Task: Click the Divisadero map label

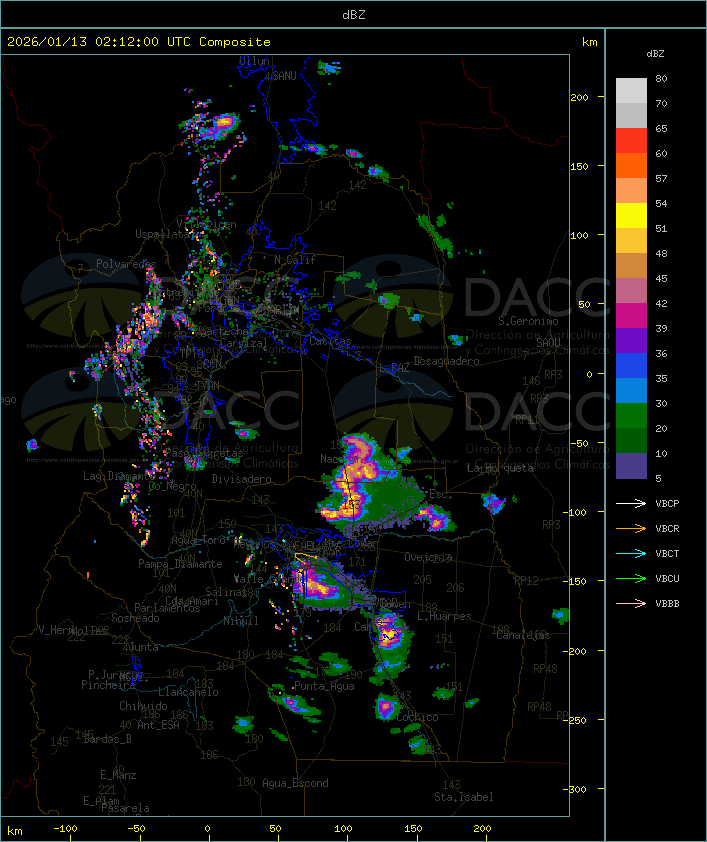Action: 242,478
